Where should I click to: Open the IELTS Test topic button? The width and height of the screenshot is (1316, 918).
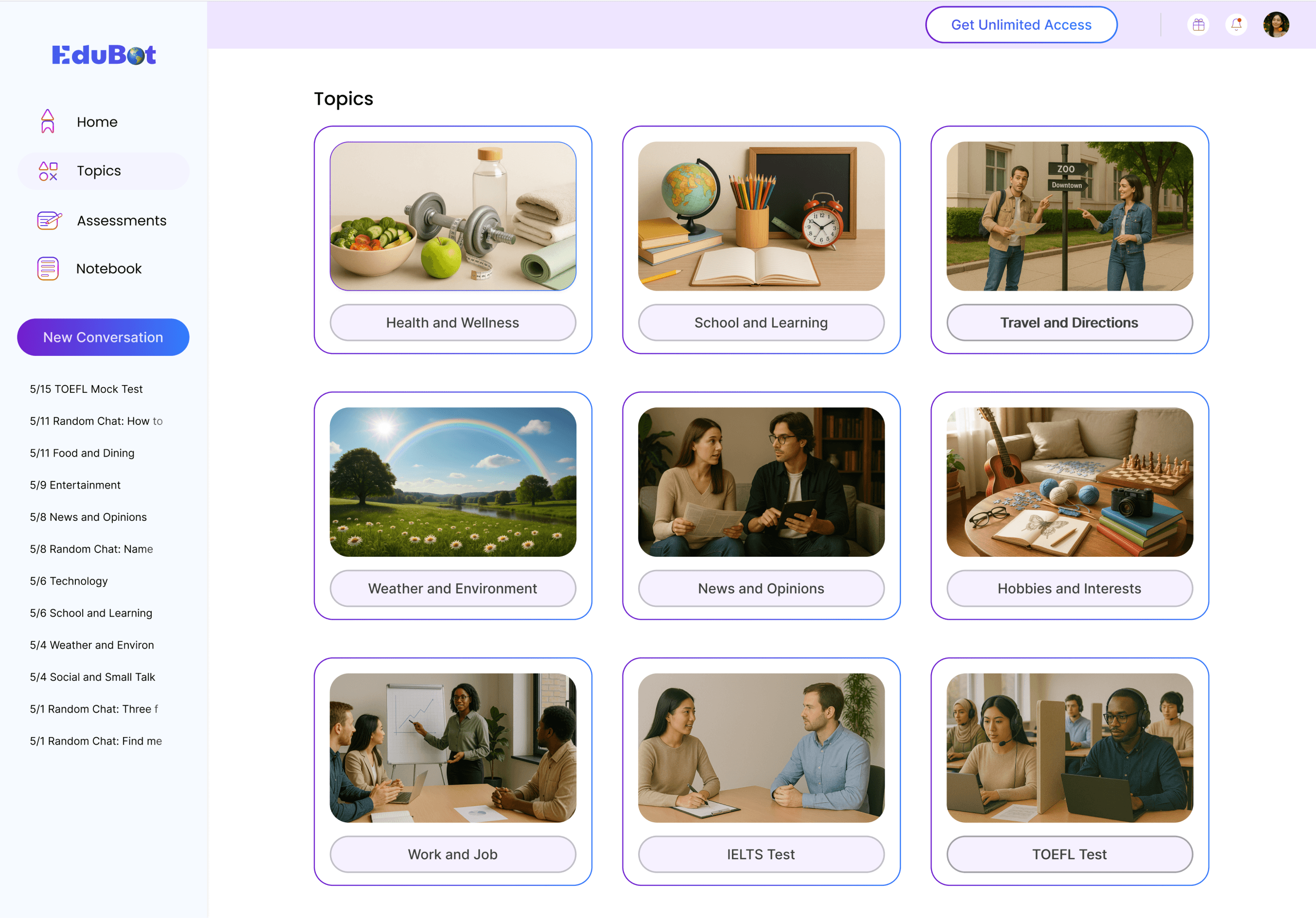point(761,854)
